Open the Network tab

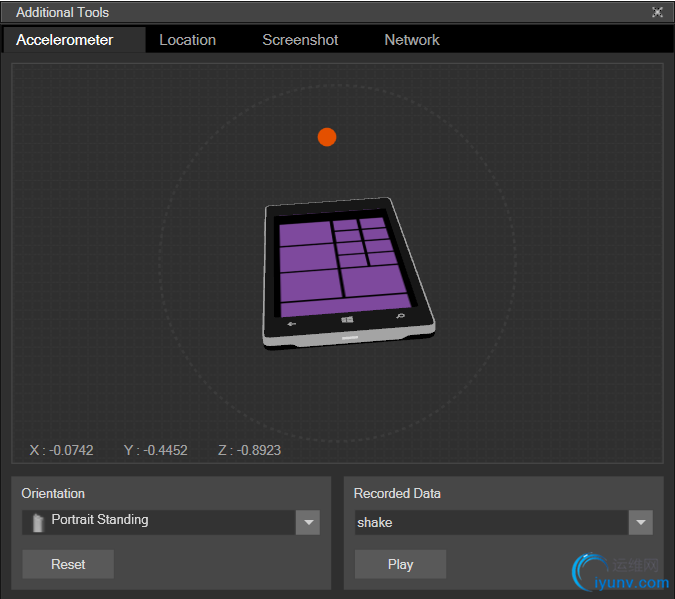412,40
